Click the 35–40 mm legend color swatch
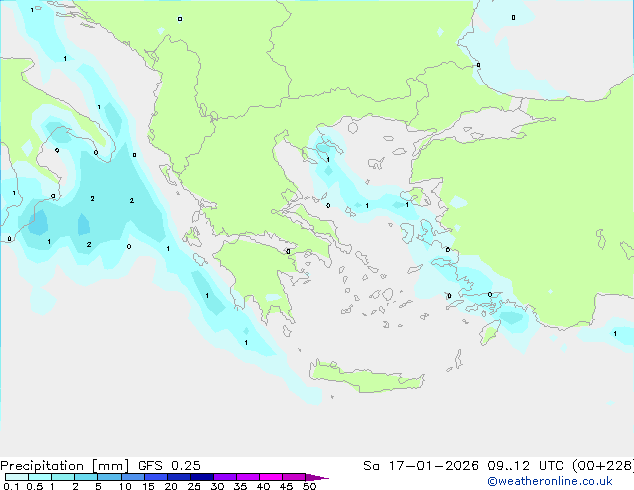The image size is (634, 490). click(x=248, y=477)
